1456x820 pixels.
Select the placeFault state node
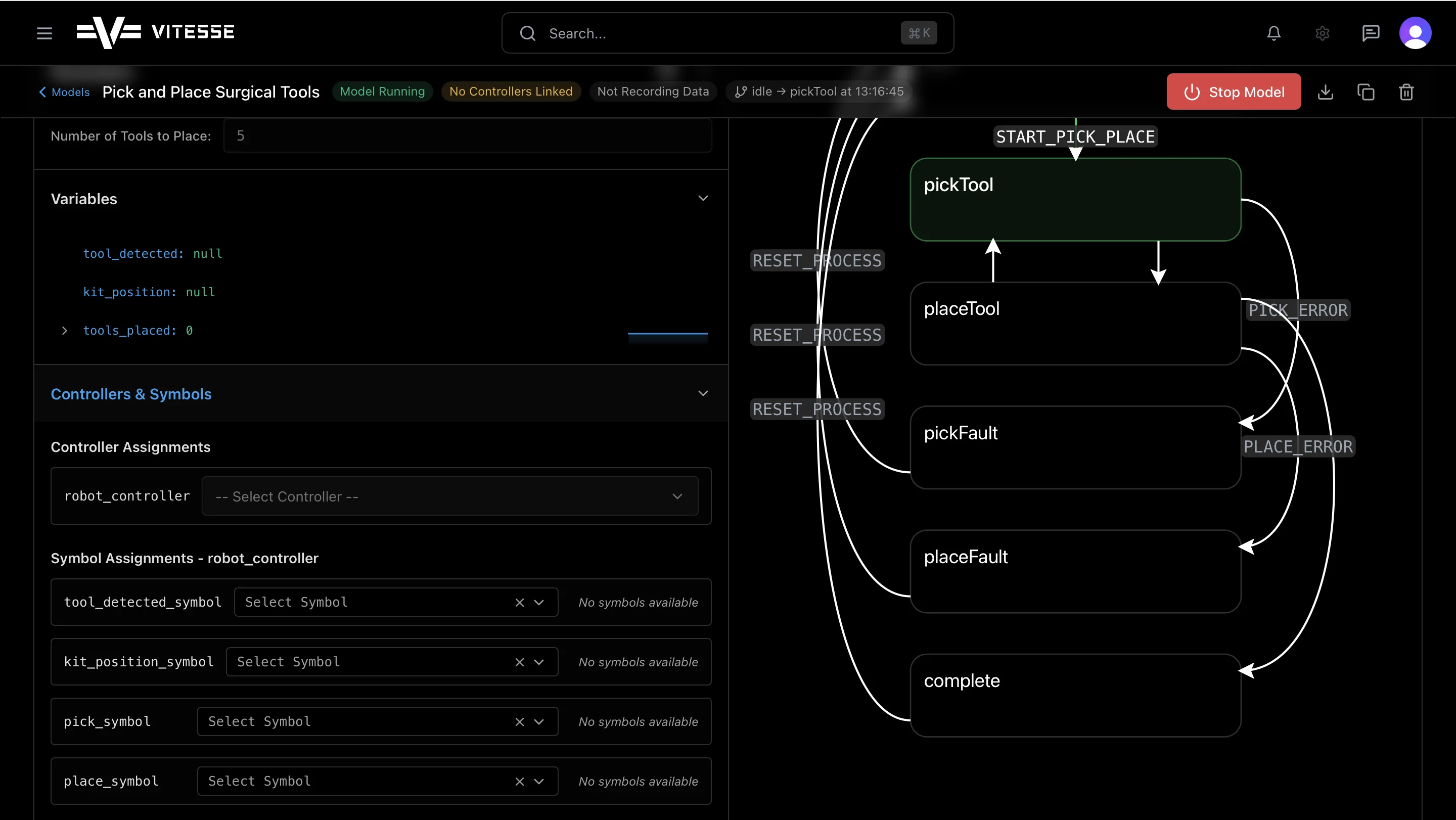pos(1075,571)
